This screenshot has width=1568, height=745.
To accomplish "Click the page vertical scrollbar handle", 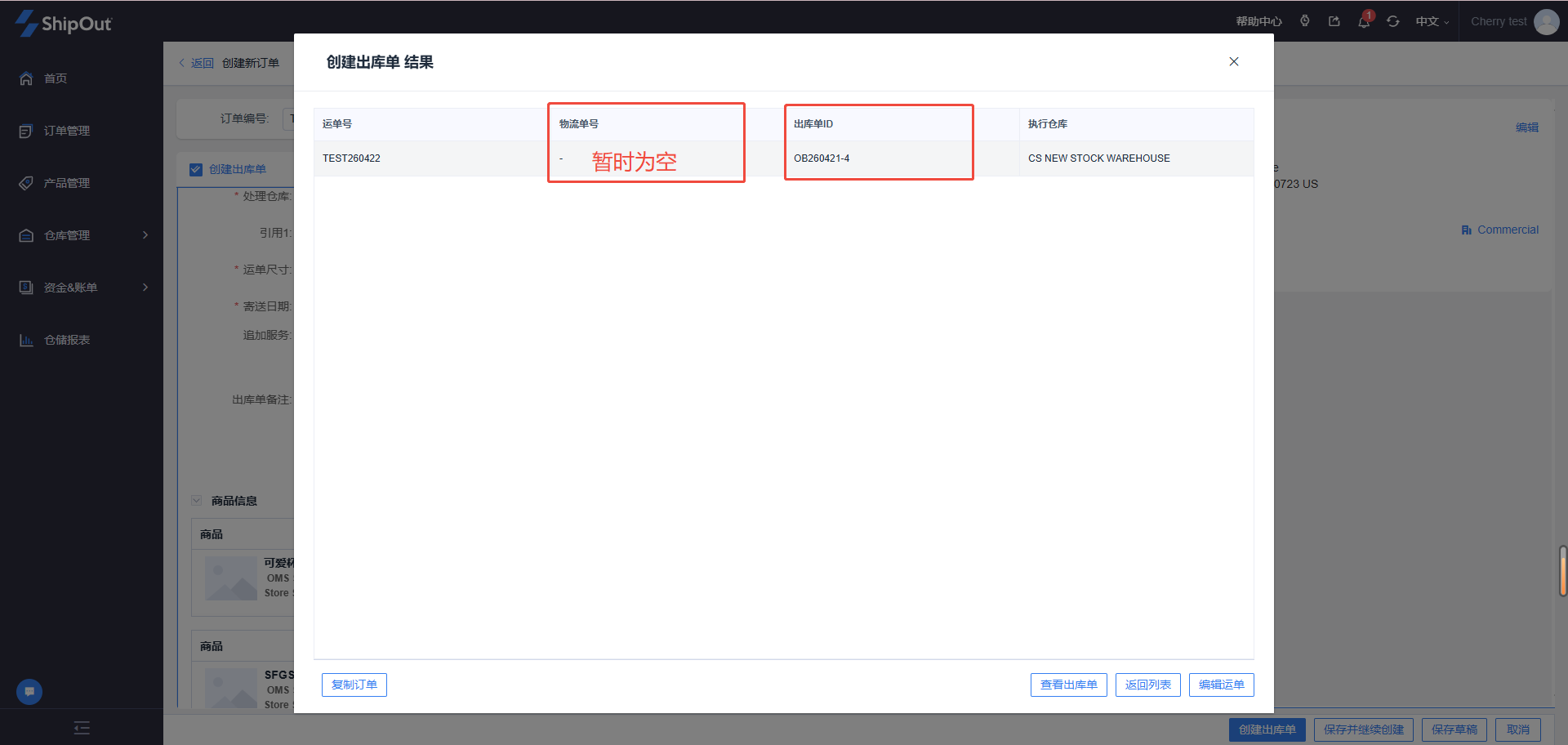I will [x=1562, y=571].
